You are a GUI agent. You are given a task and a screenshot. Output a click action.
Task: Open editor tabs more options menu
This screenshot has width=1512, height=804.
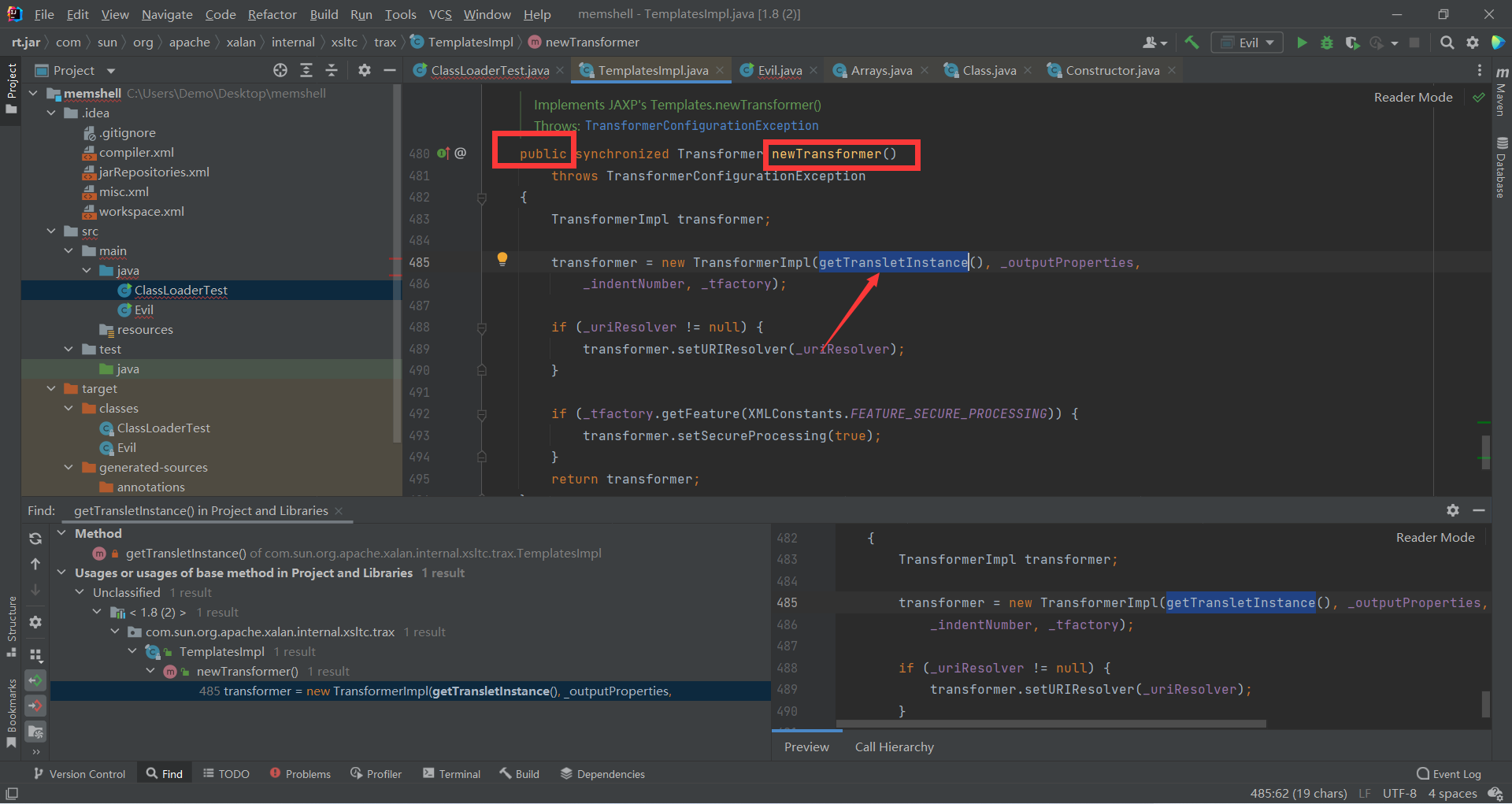pos(1480,70)
